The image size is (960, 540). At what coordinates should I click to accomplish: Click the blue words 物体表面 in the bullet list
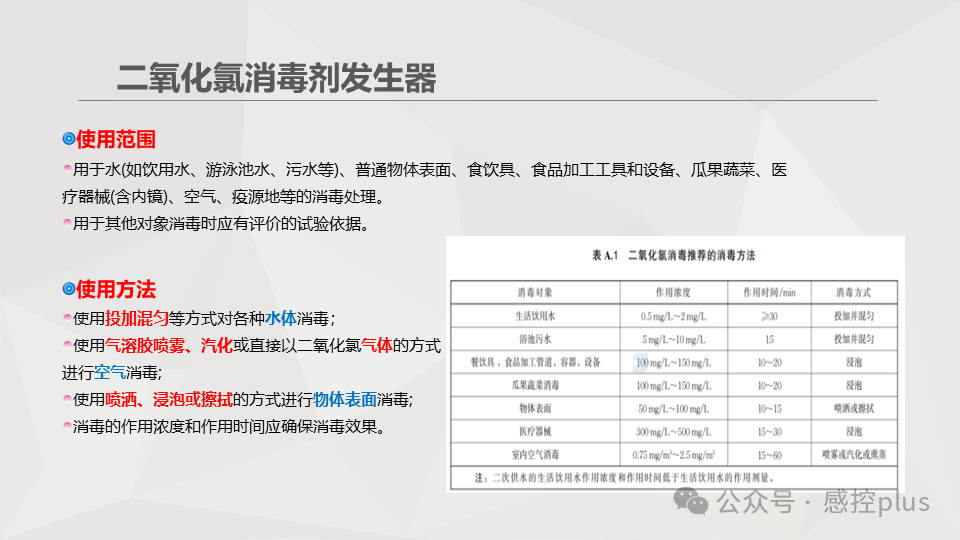[345, 400]
